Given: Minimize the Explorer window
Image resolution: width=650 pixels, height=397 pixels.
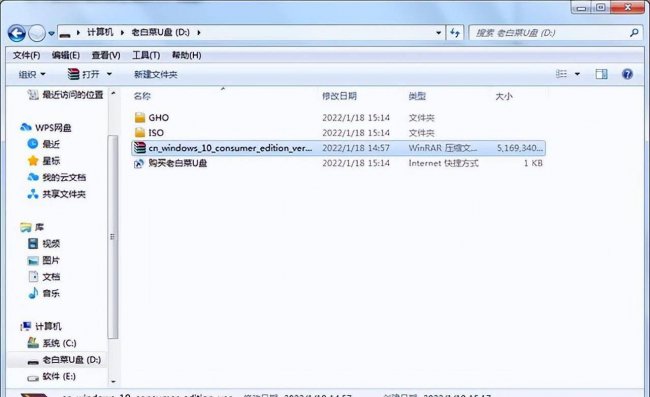Looking at the screenshot, I should [x=582, y=8].
